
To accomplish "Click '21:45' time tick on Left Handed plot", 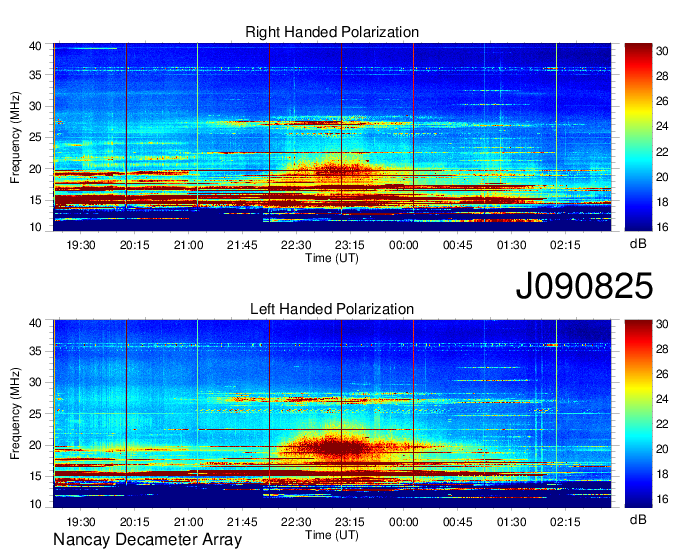I will coord(242,522).
